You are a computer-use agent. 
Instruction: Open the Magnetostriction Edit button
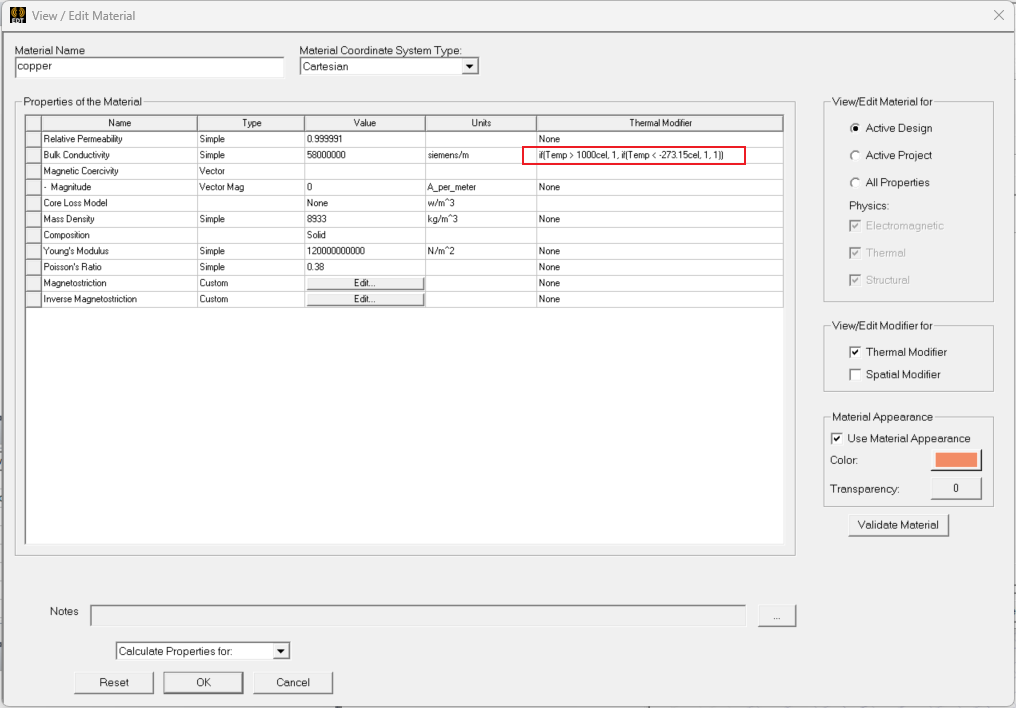tap(364, 283)
